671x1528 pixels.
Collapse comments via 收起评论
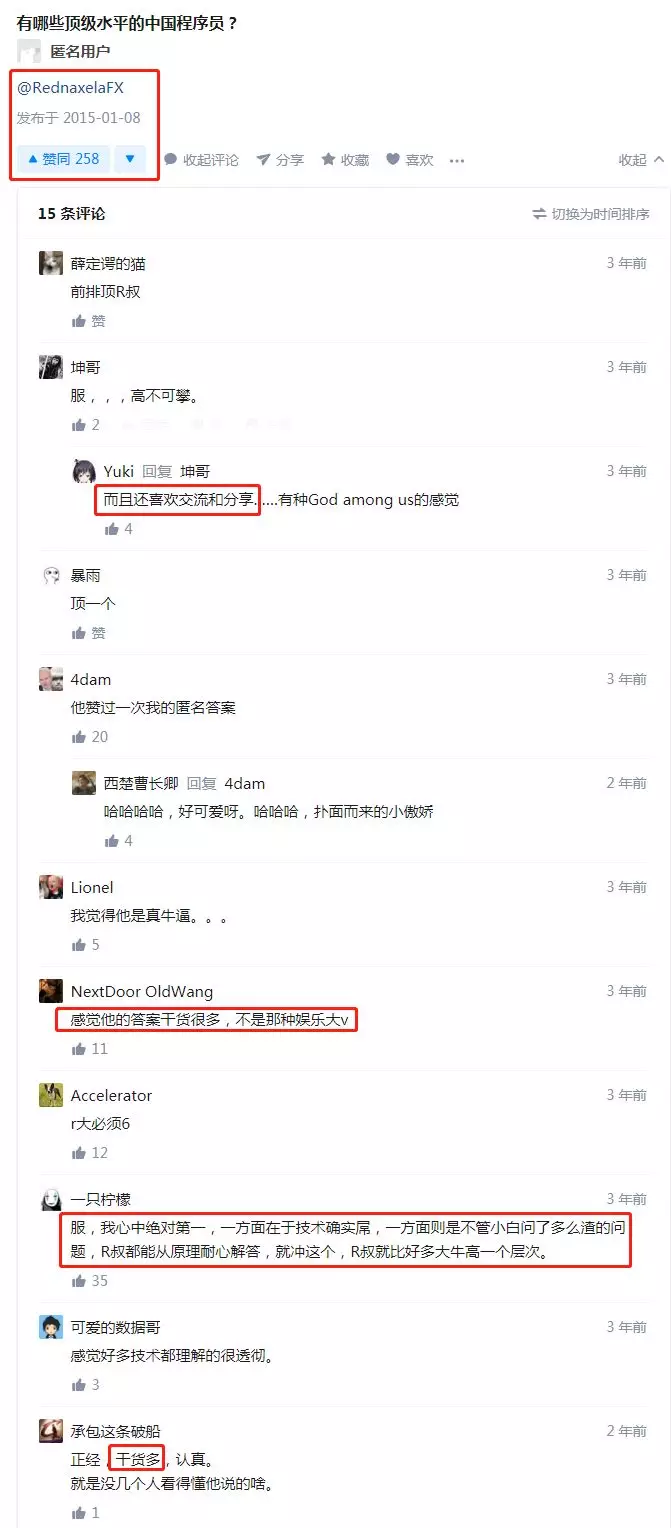click(201, 160)
